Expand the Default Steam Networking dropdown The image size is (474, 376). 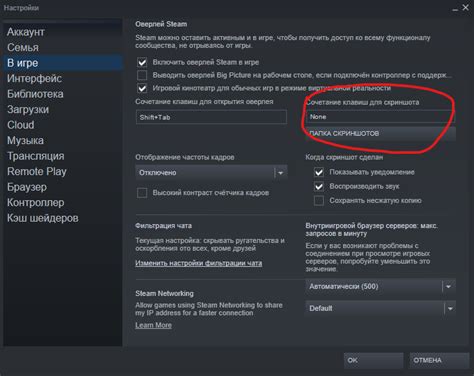pyautogui.click(x=380, y=308)
